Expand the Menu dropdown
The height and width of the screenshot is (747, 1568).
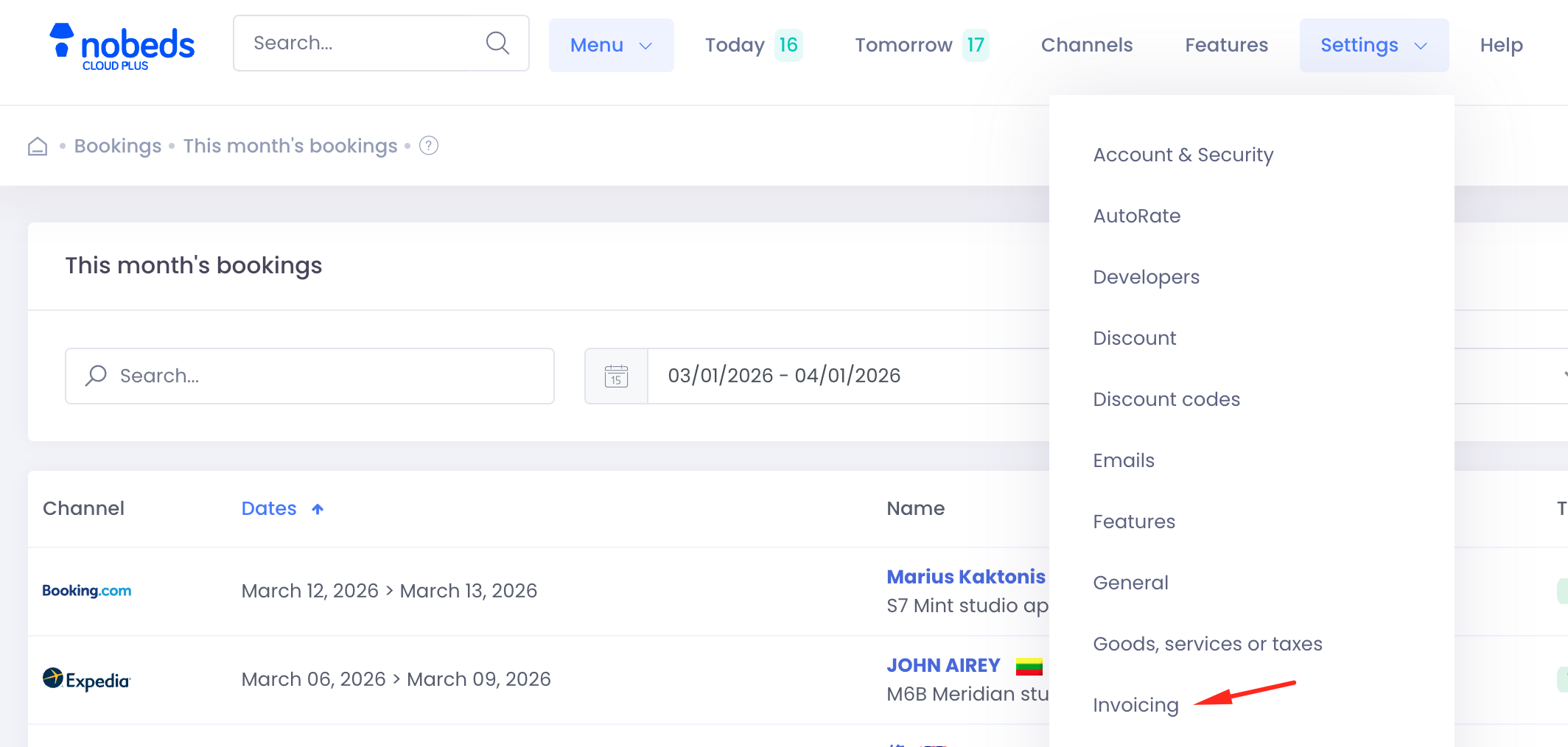(611, 45)
